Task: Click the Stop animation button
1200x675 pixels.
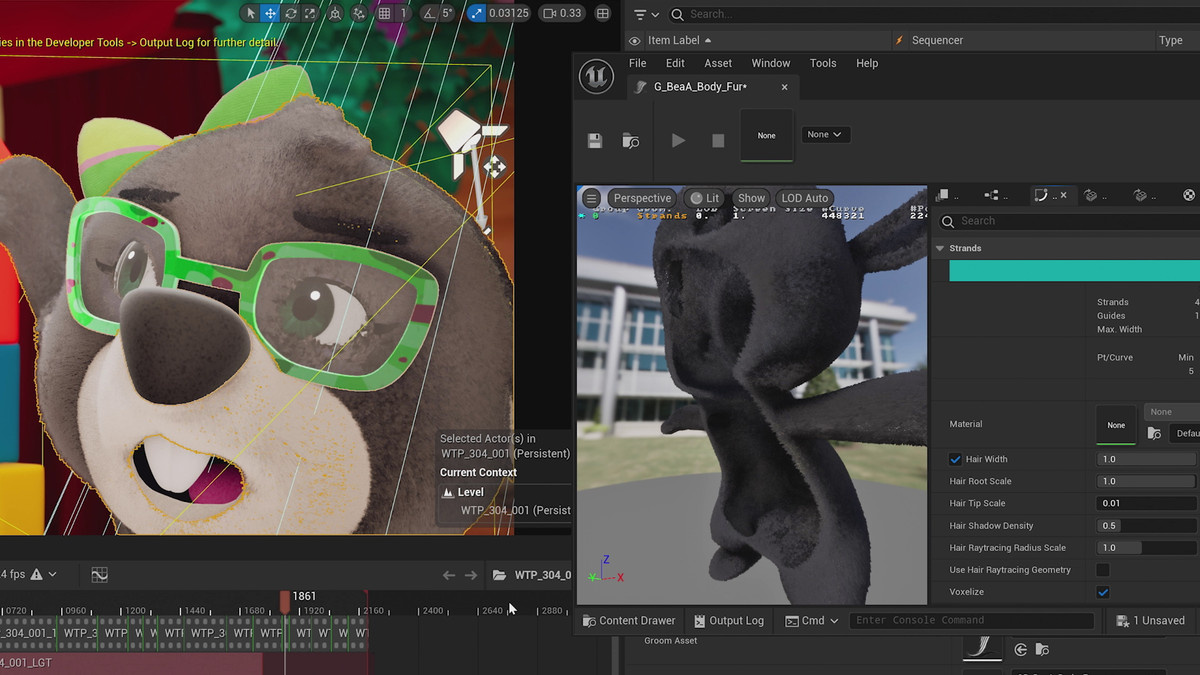Action: click(718, 141)
